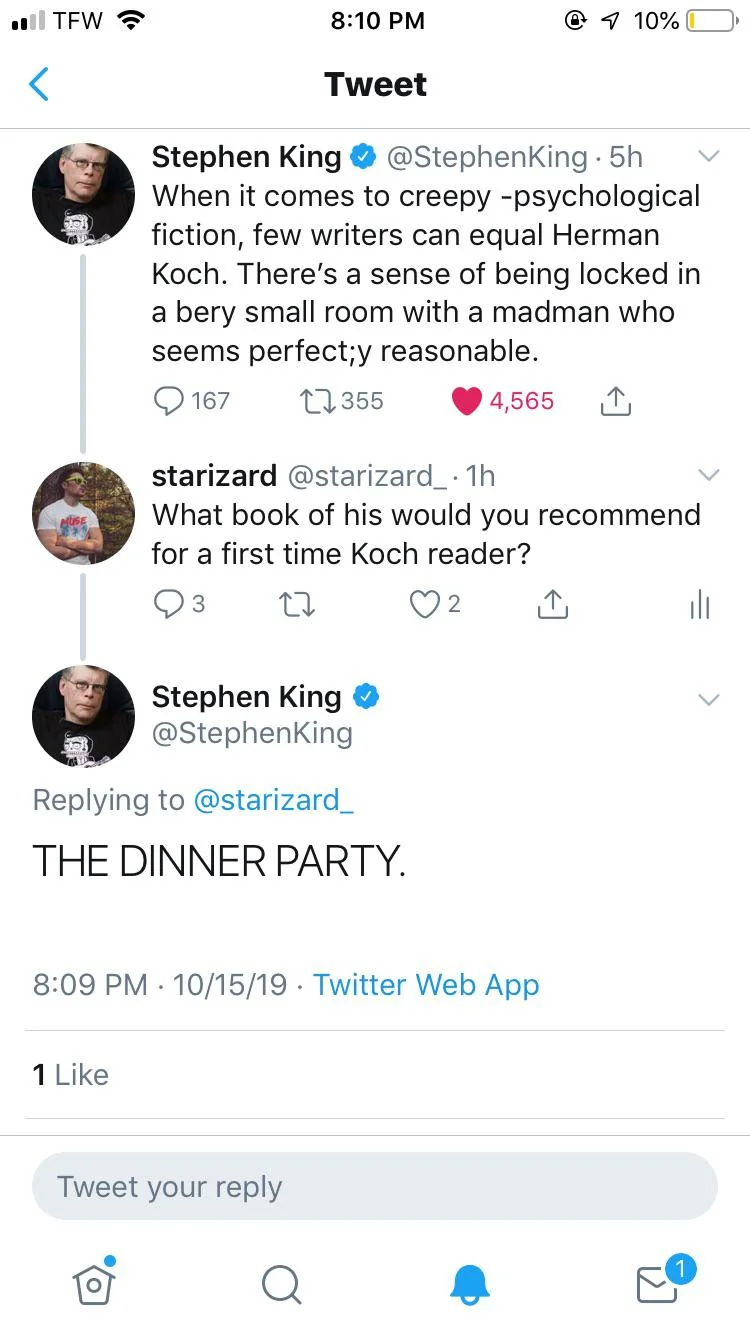Image resolution: width=750 pixels, height=1334 pixels.
Task: Share starizard's reply
Action: [x=552, y=604]
